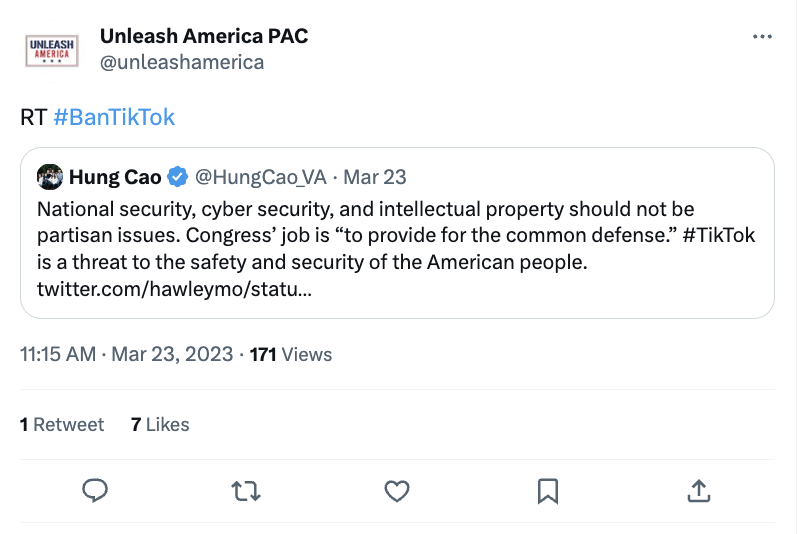
Task: Click the blue verified badge
Action: [178, 177]
